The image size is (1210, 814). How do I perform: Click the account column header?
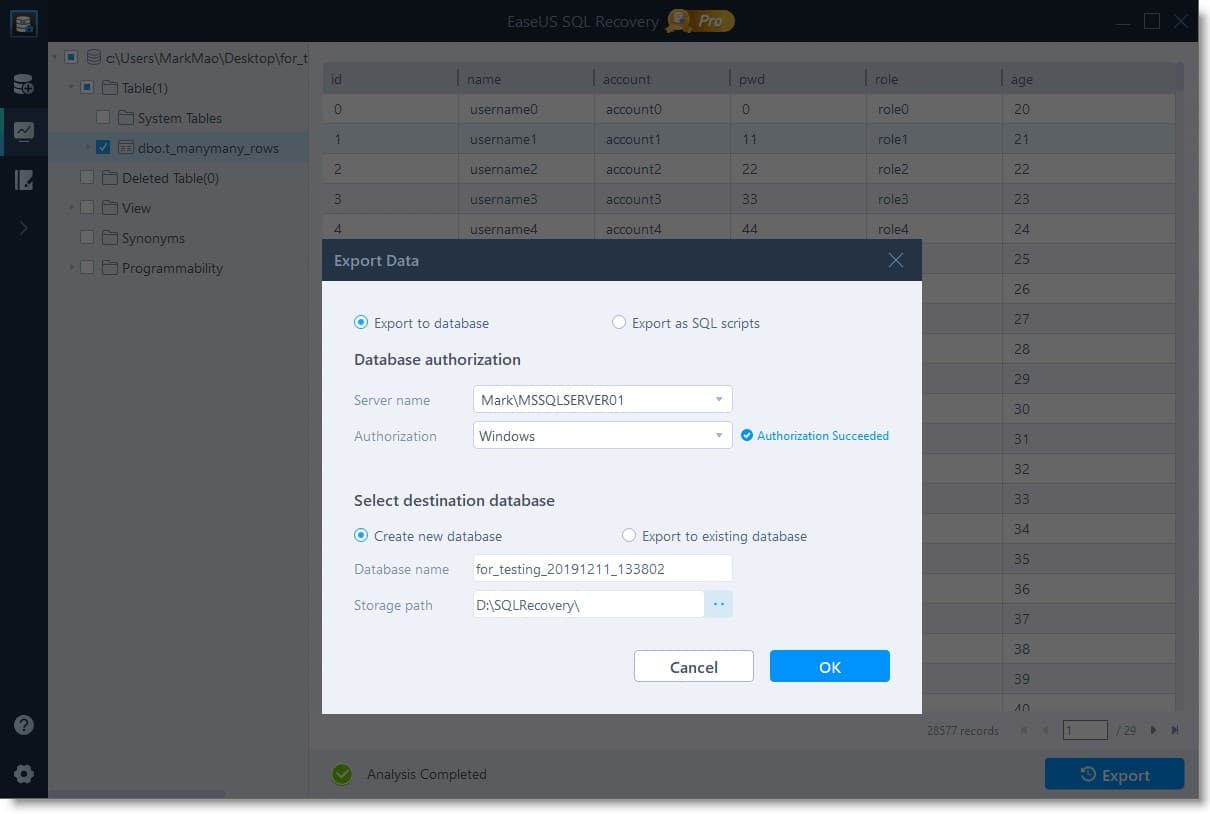(662, 79)
